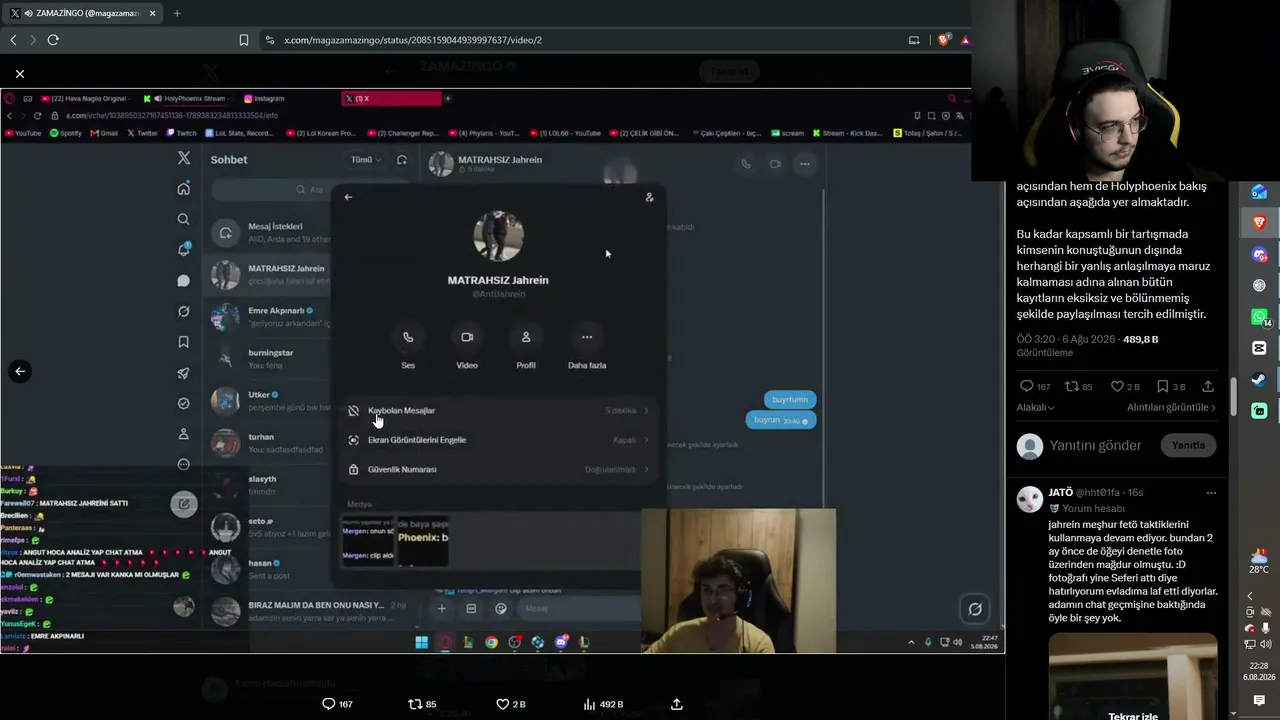
Task: Open Brave from the taskbar
Action: [x=1259, y=222]
